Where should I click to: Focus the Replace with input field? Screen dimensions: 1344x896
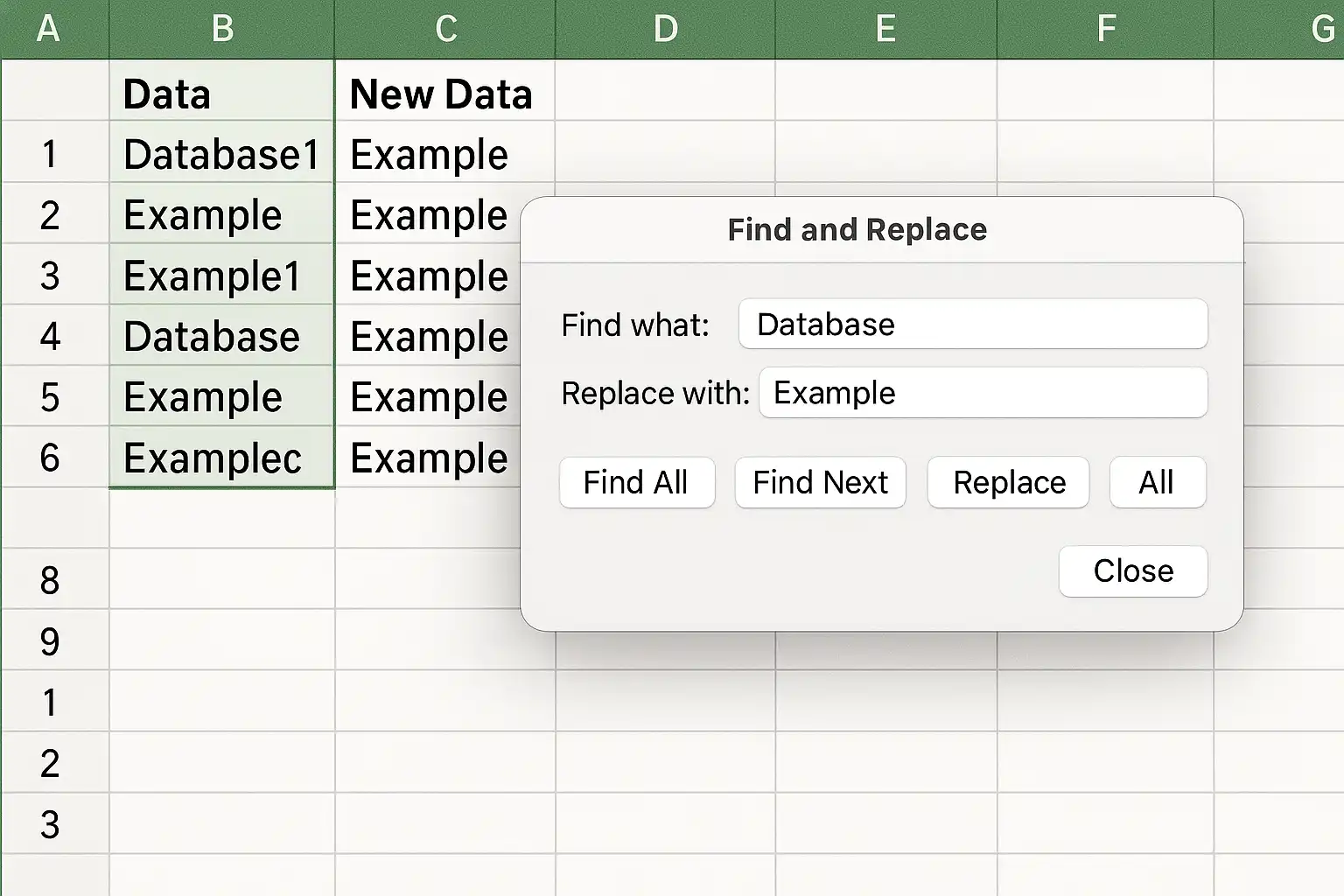(983, 392)
